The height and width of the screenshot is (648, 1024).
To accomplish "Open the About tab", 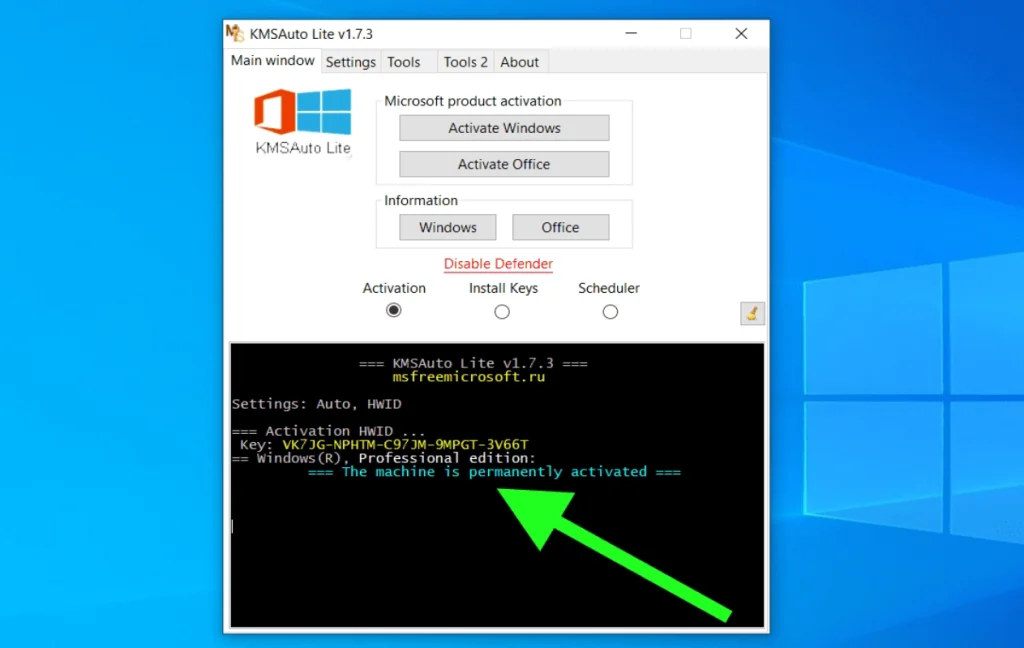I will click(x=519, y=61).
